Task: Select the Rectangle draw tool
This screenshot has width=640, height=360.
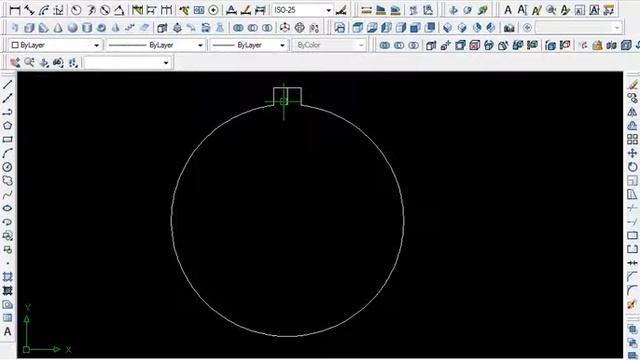Action: click(7, 140)
